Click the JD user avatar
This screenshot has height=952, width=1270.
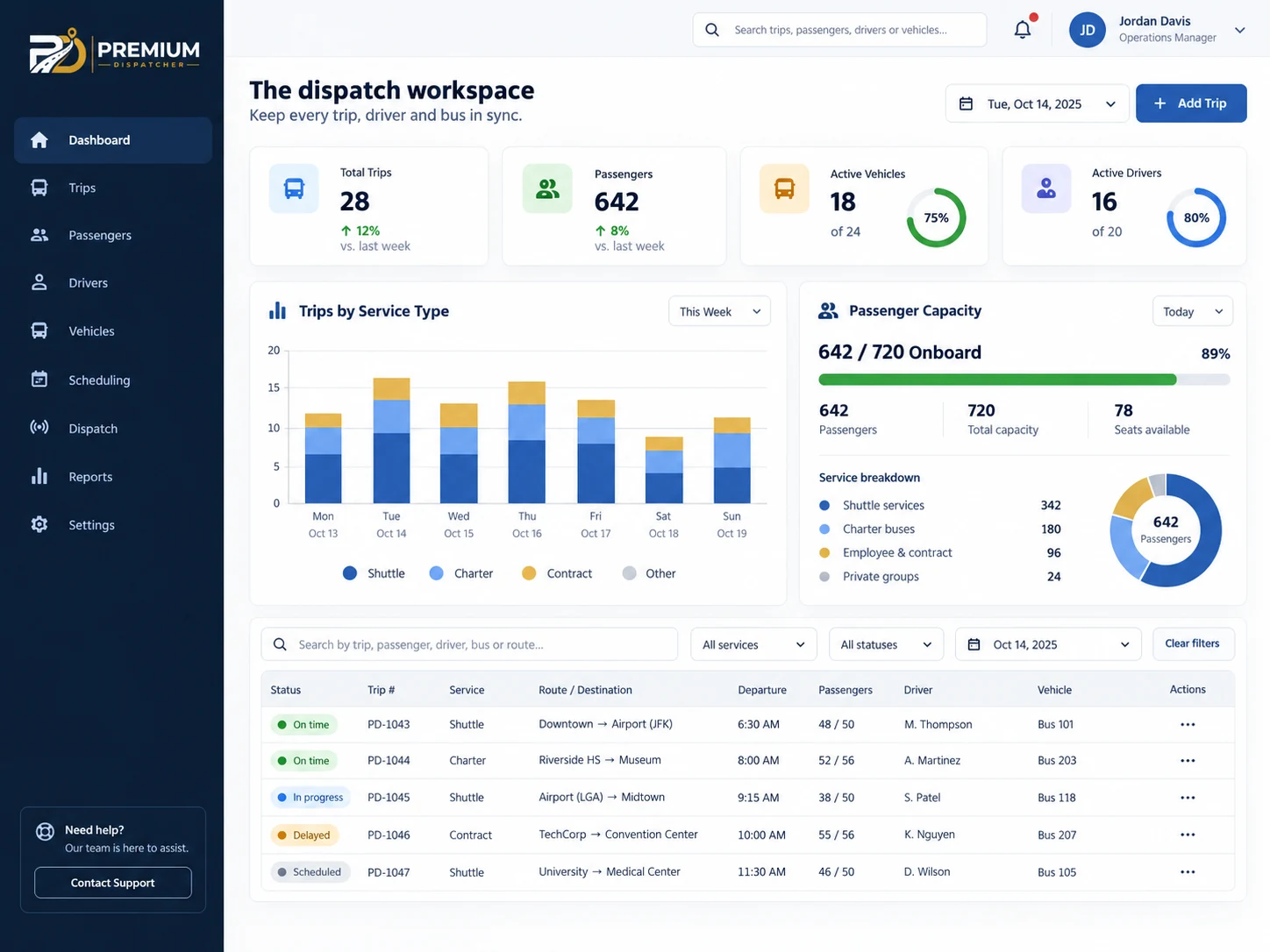[x=1088, y=30]
